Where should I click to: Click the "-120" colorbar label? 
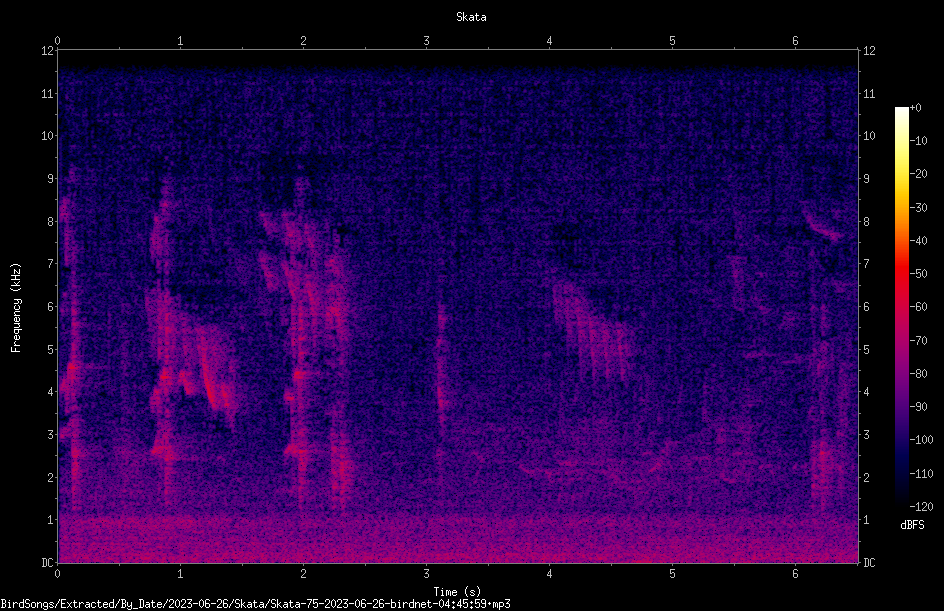tap(921, 507)
